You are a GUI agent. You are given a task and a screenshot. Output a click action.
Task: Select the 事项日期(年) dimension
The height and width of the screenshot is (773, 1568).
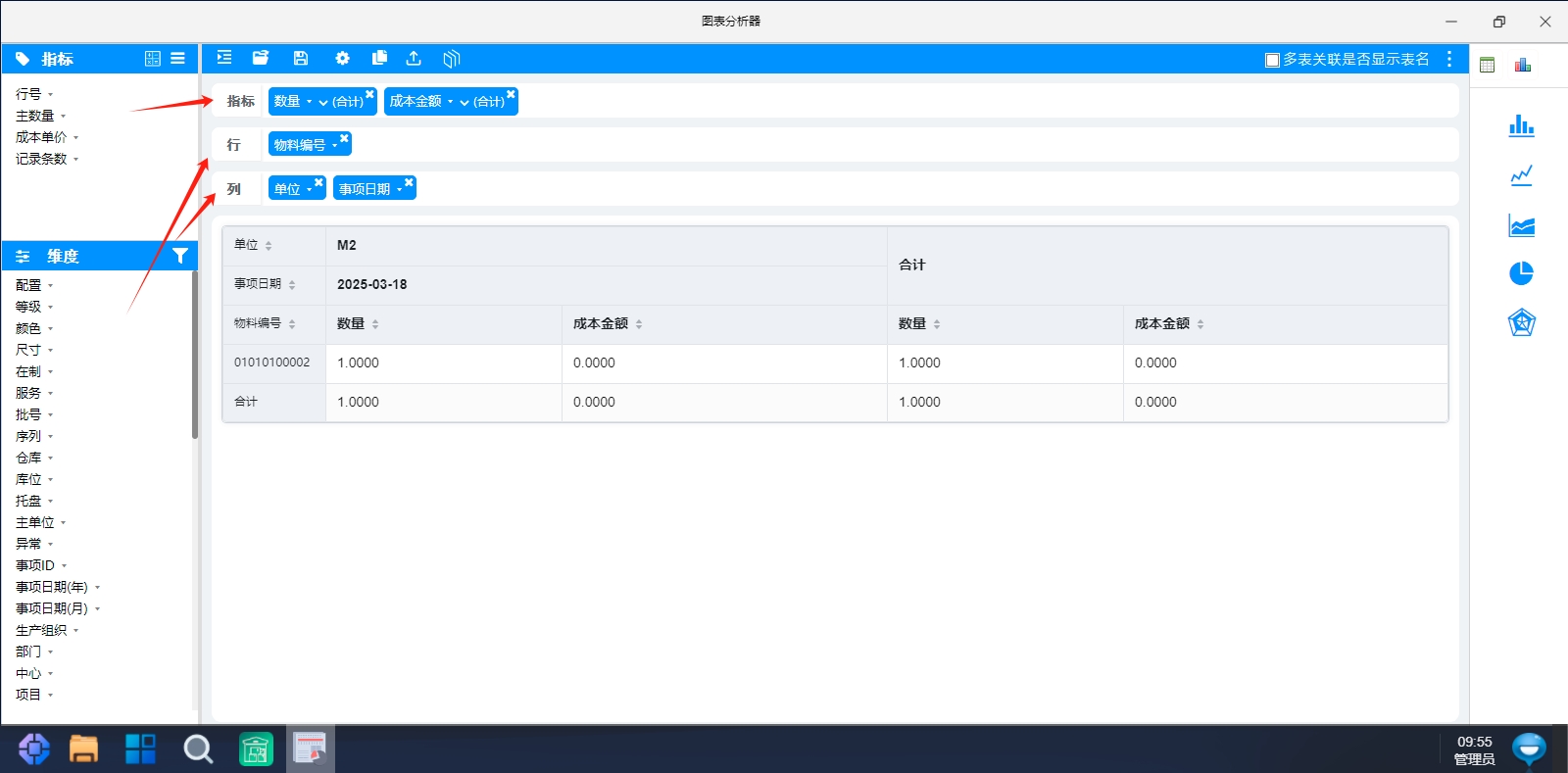pyautogui.click(x=52, y=587)
